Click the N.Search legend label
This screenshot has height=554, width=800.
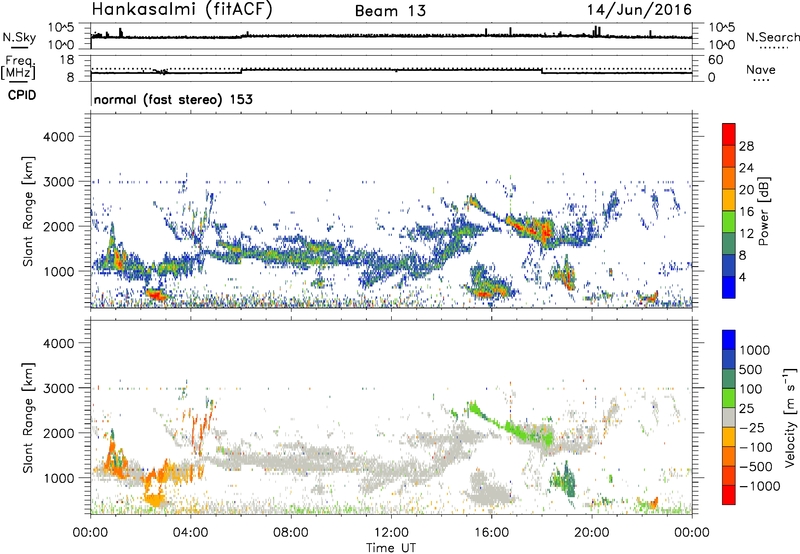(772, 37)
